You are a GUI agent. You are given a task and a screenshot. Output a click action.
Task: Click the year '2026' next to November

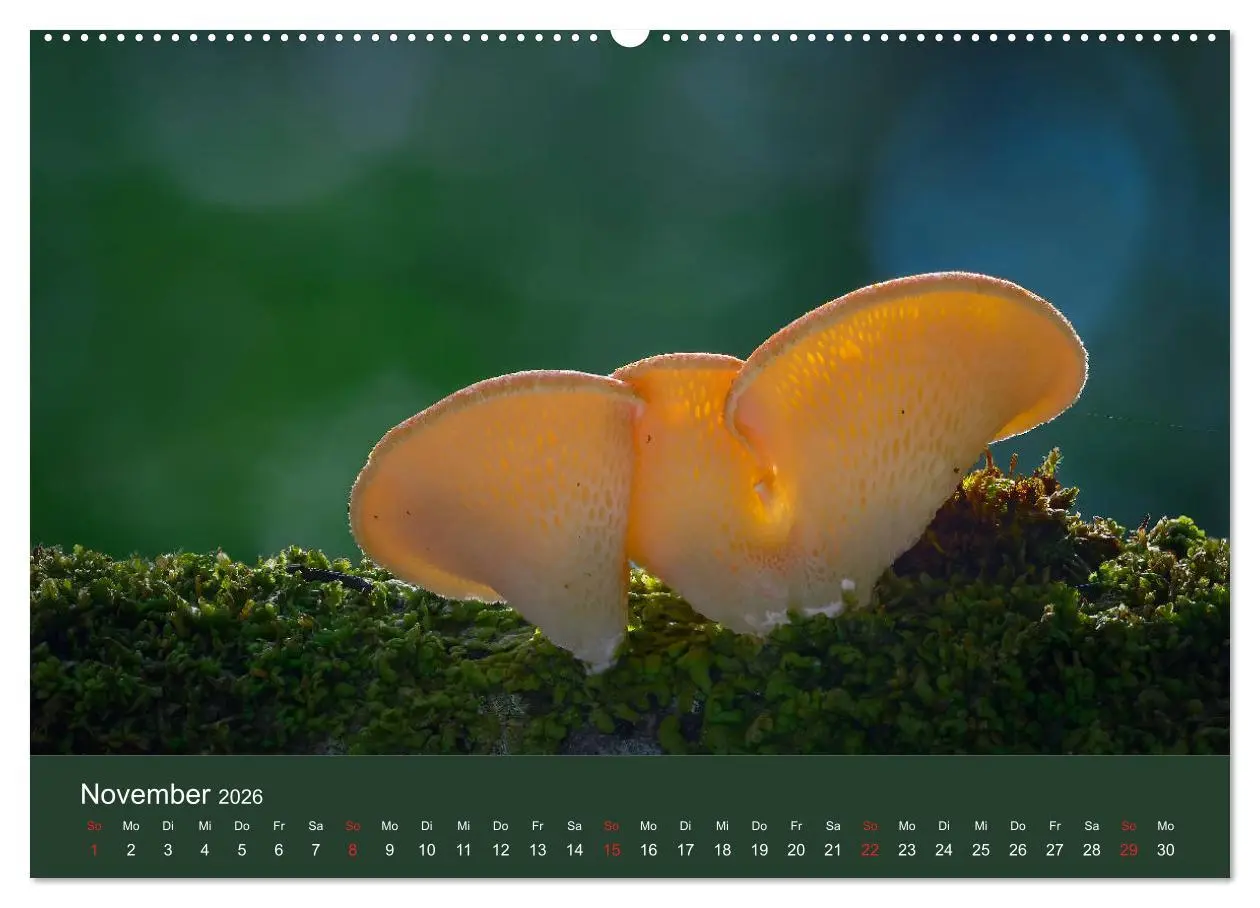coord(240,797)
